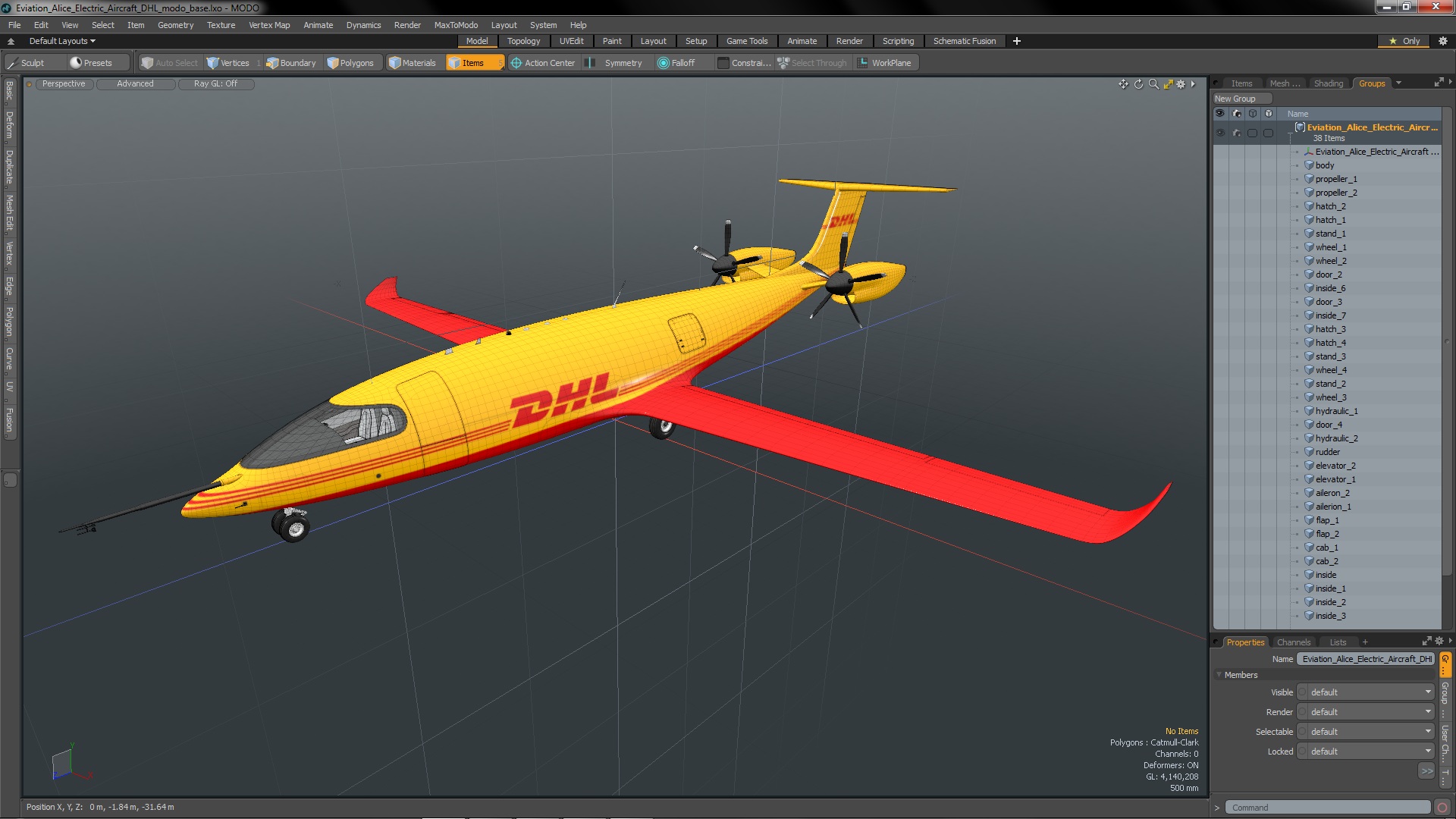Toggle Ray GL Off button
Viewport: 1456px width, 819px height.
point(215,84)
